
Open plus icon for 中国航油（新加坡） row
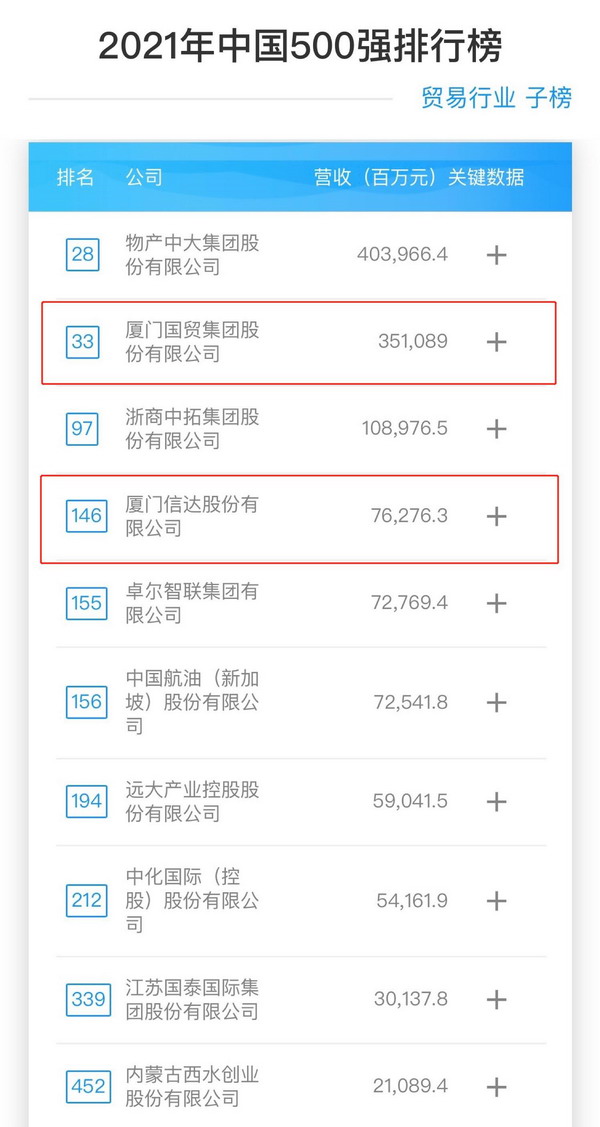(x=496, y=702)
